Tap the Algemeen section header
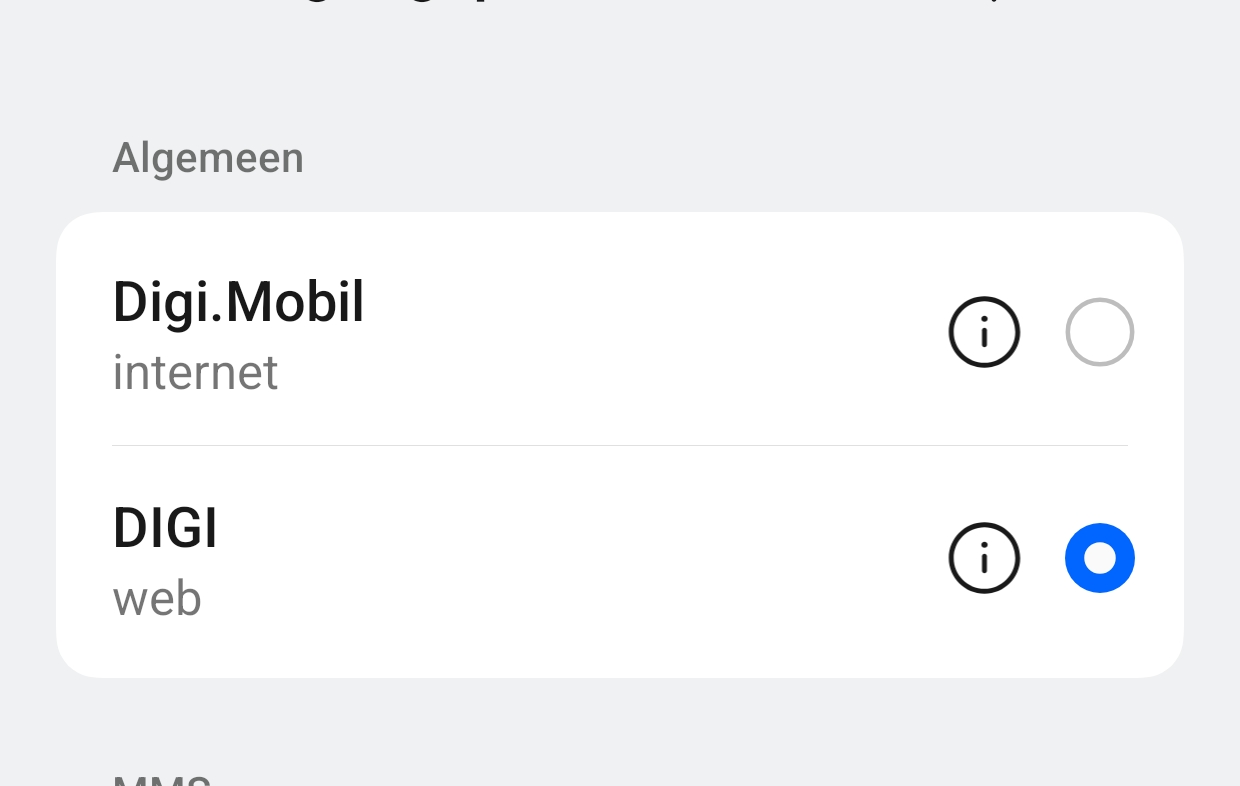The height and width of the screenshot is (786, 1240). 208,158
